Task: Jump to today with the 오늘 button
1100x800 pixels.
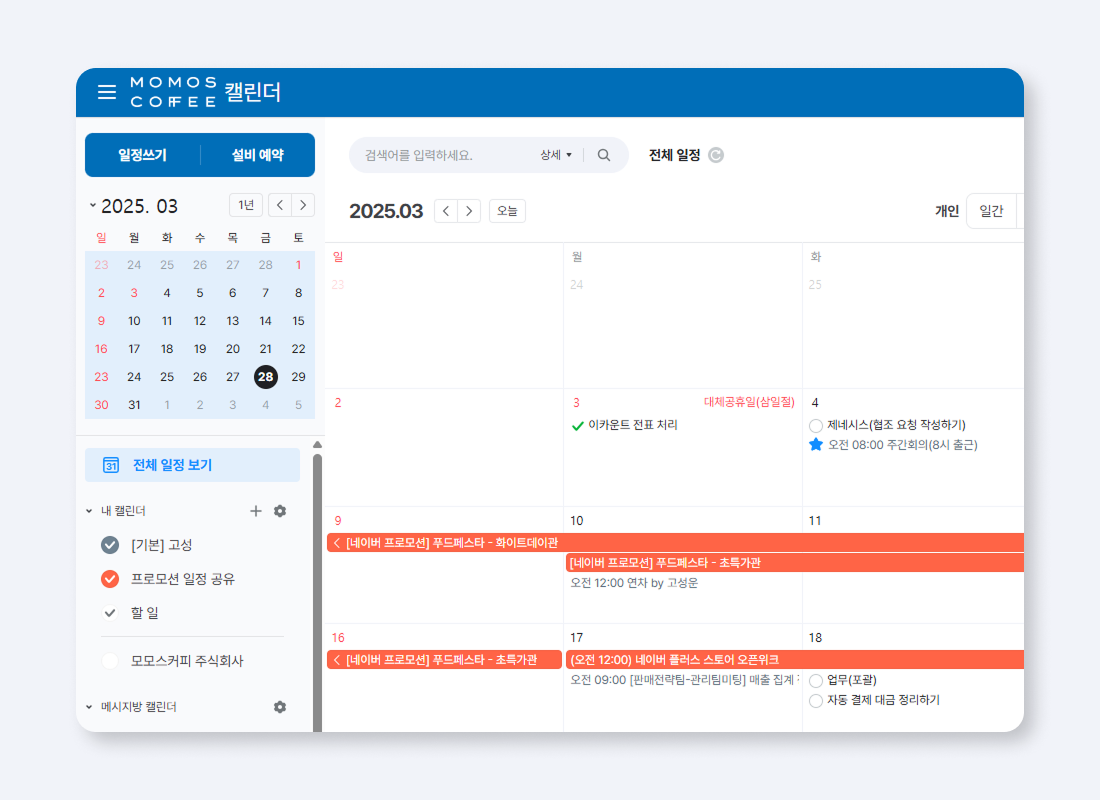Action: 507,210
